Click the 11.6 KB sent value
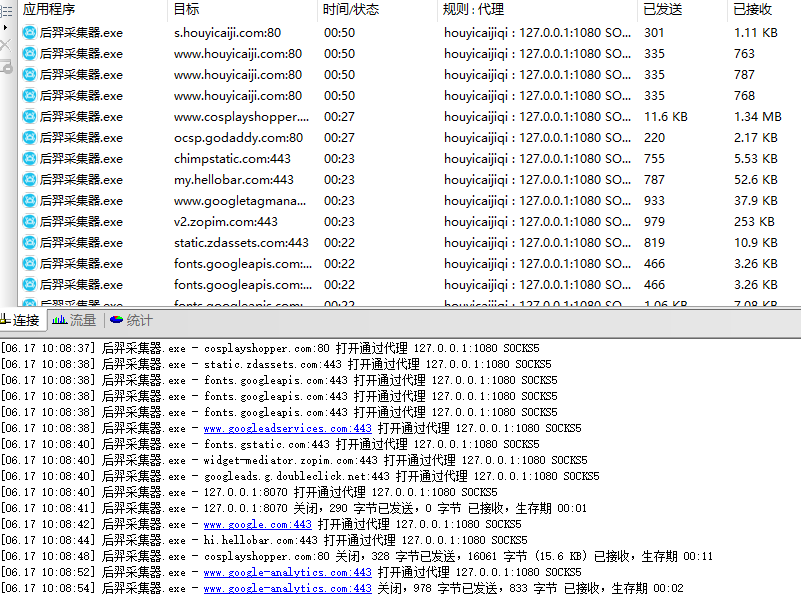801x601 pixels. (x=666, y=117)
